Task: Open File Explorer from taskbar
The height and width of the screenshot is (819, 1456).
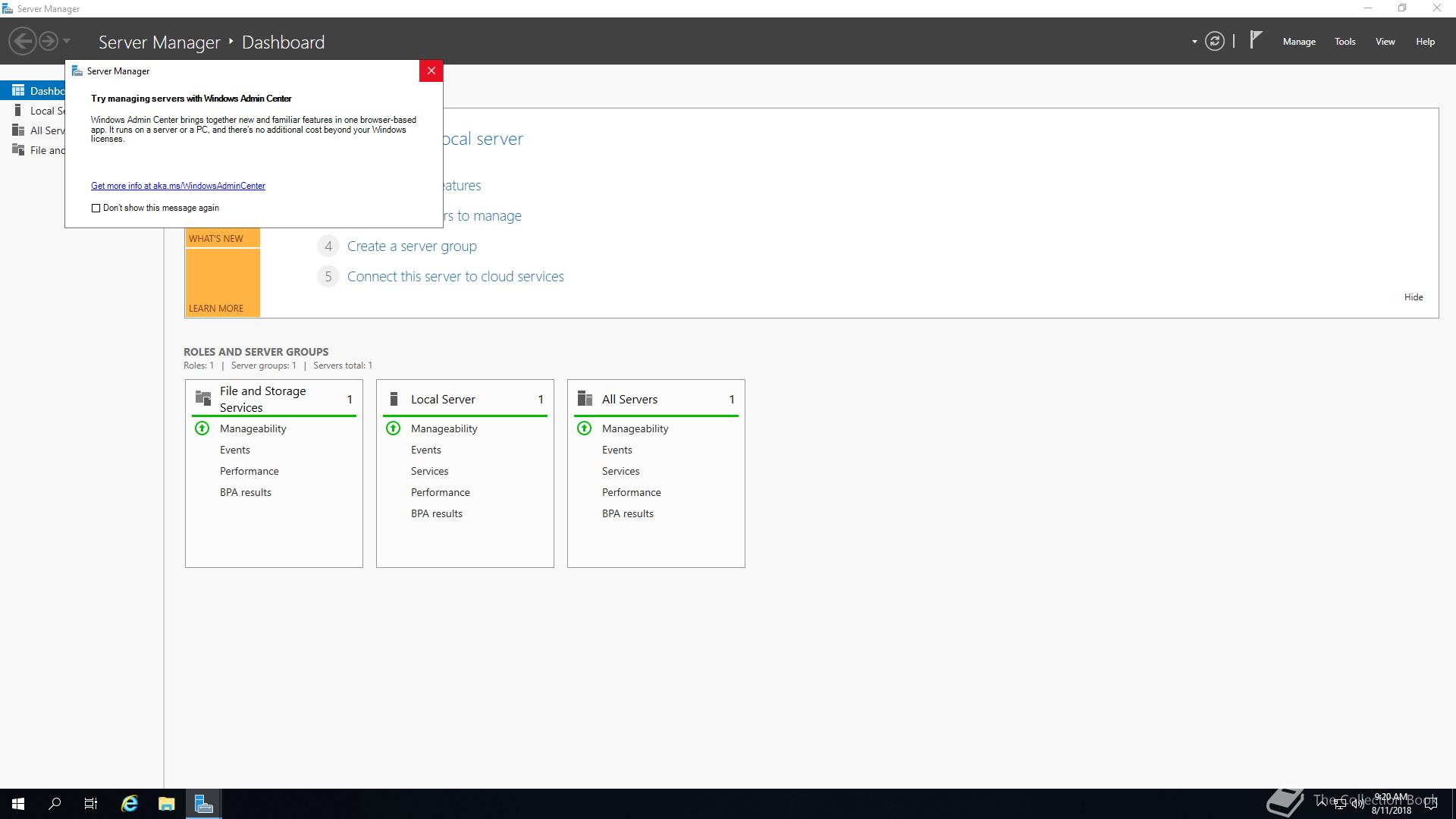Action: pos(167,804)
